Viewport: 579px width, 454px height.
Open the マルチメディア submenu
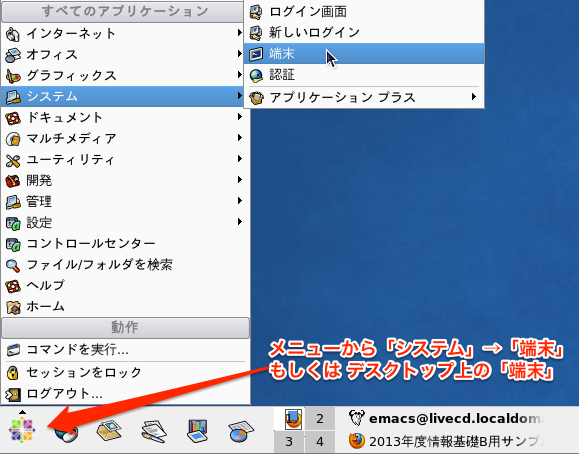click(x=125, y=139)
